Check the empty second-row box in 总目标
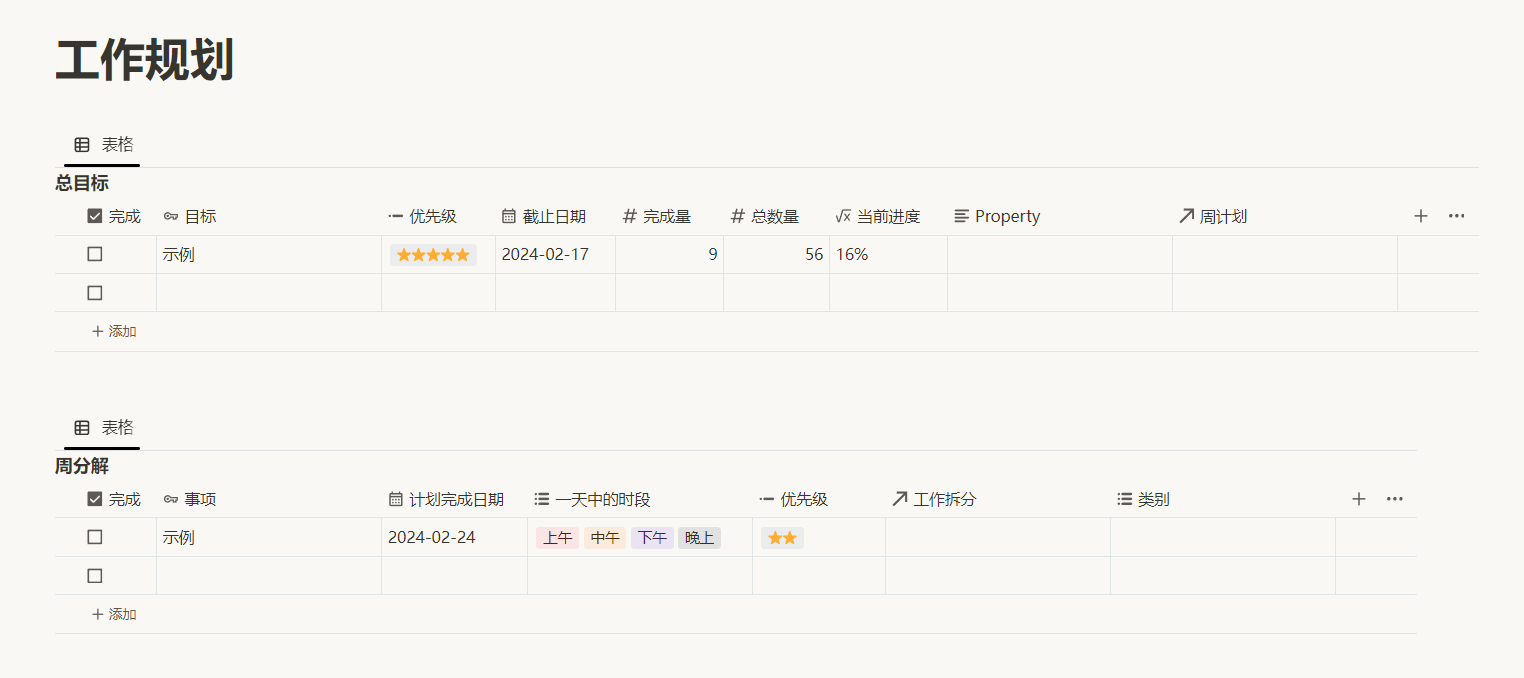 95,293
